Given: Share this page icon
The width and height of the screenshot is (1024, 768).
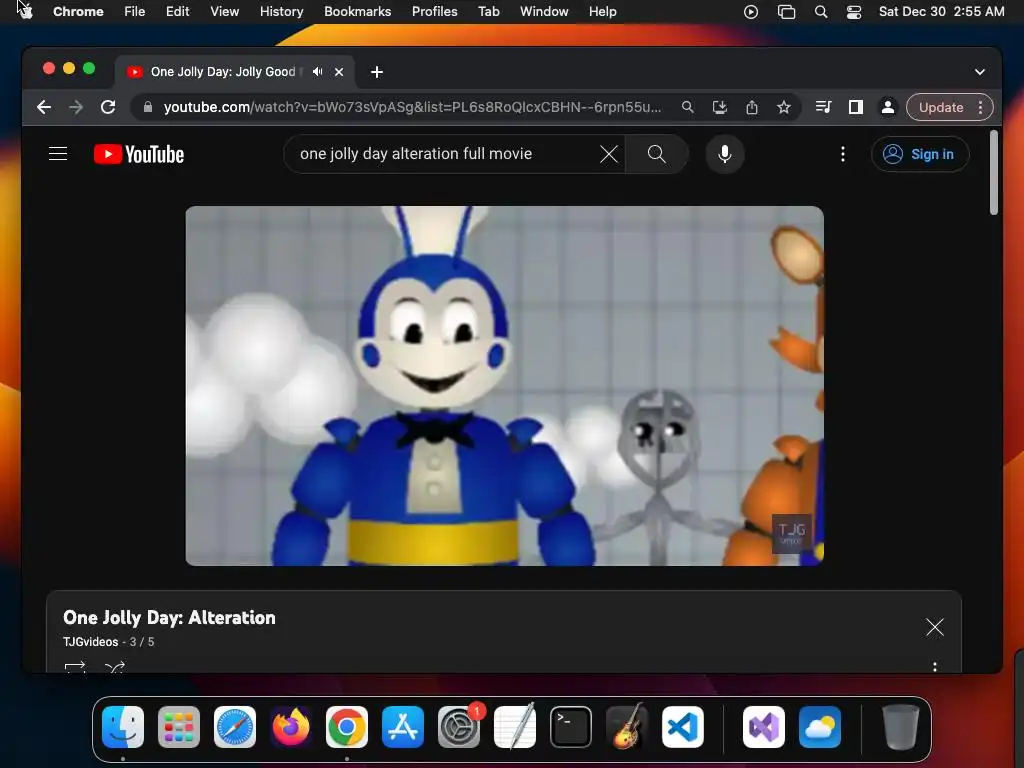Looking at the screenshot, I should coord(752,107).
